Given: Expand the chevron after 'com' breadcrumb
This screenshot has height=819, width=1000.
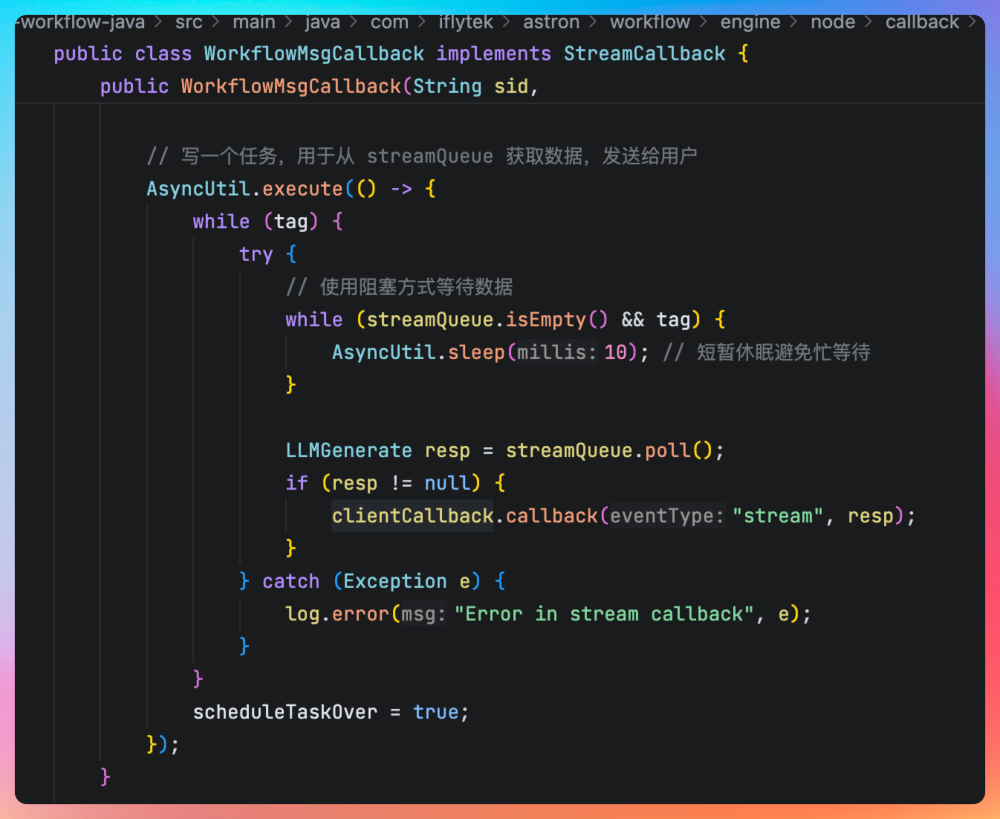Looking at the screenshot, I should tap(424, 22).
